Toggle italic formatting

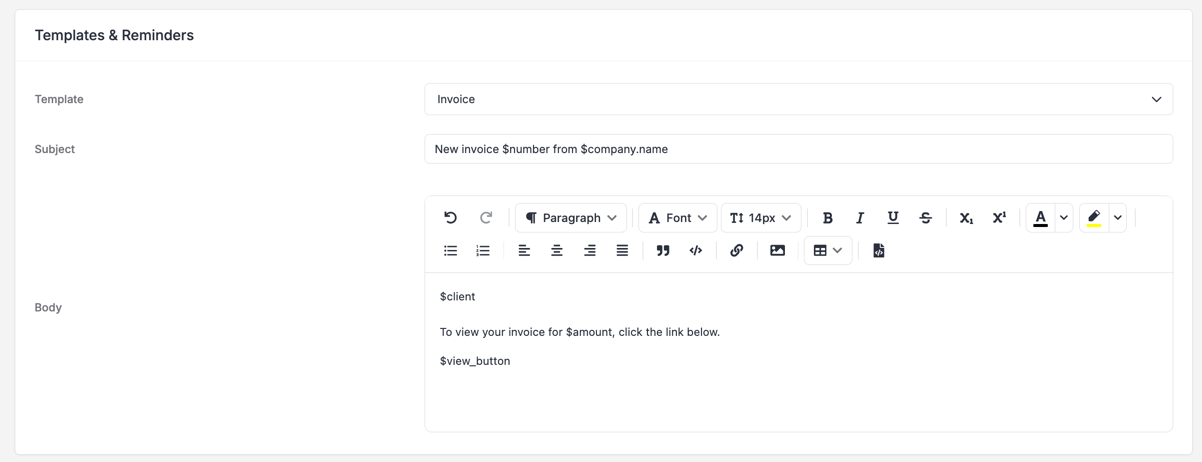tap(860, 218)
